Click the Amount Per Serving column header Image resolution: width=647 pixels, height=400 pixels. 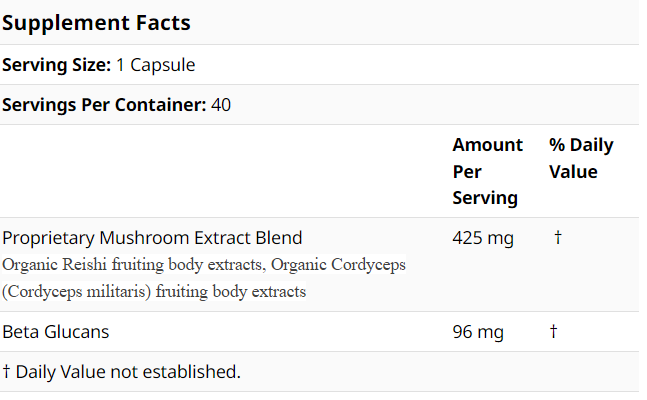[x=487, y=171]
